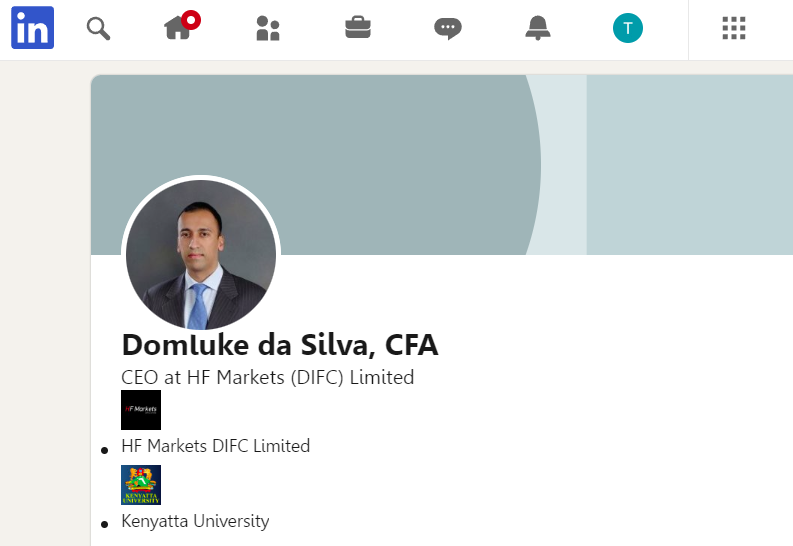Click the bullet beside Kenyatta University

[104, 525]
